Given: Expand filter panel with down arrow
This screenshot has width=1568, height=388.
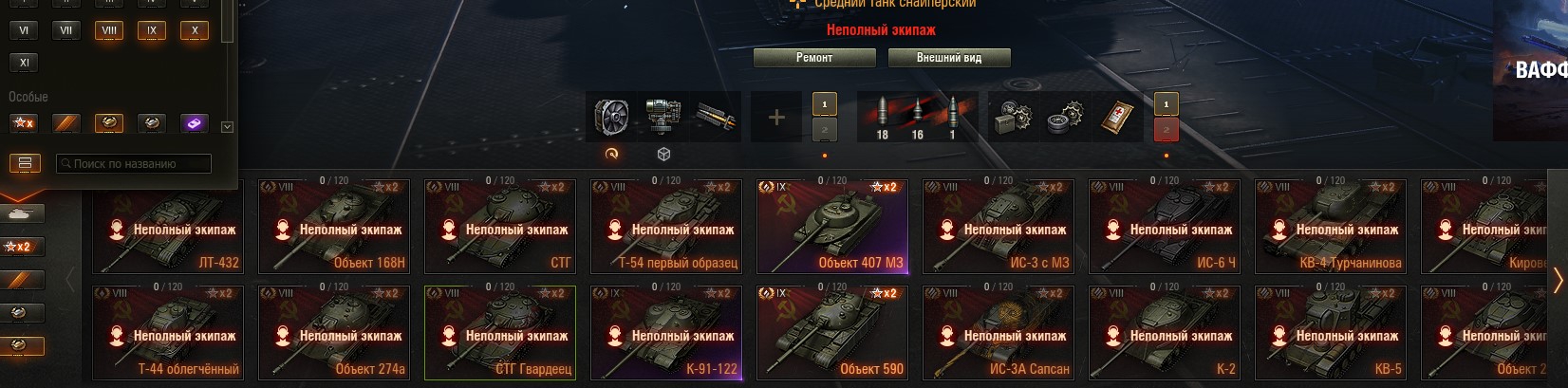Looking at the screenshot, I should coord(227,126).
